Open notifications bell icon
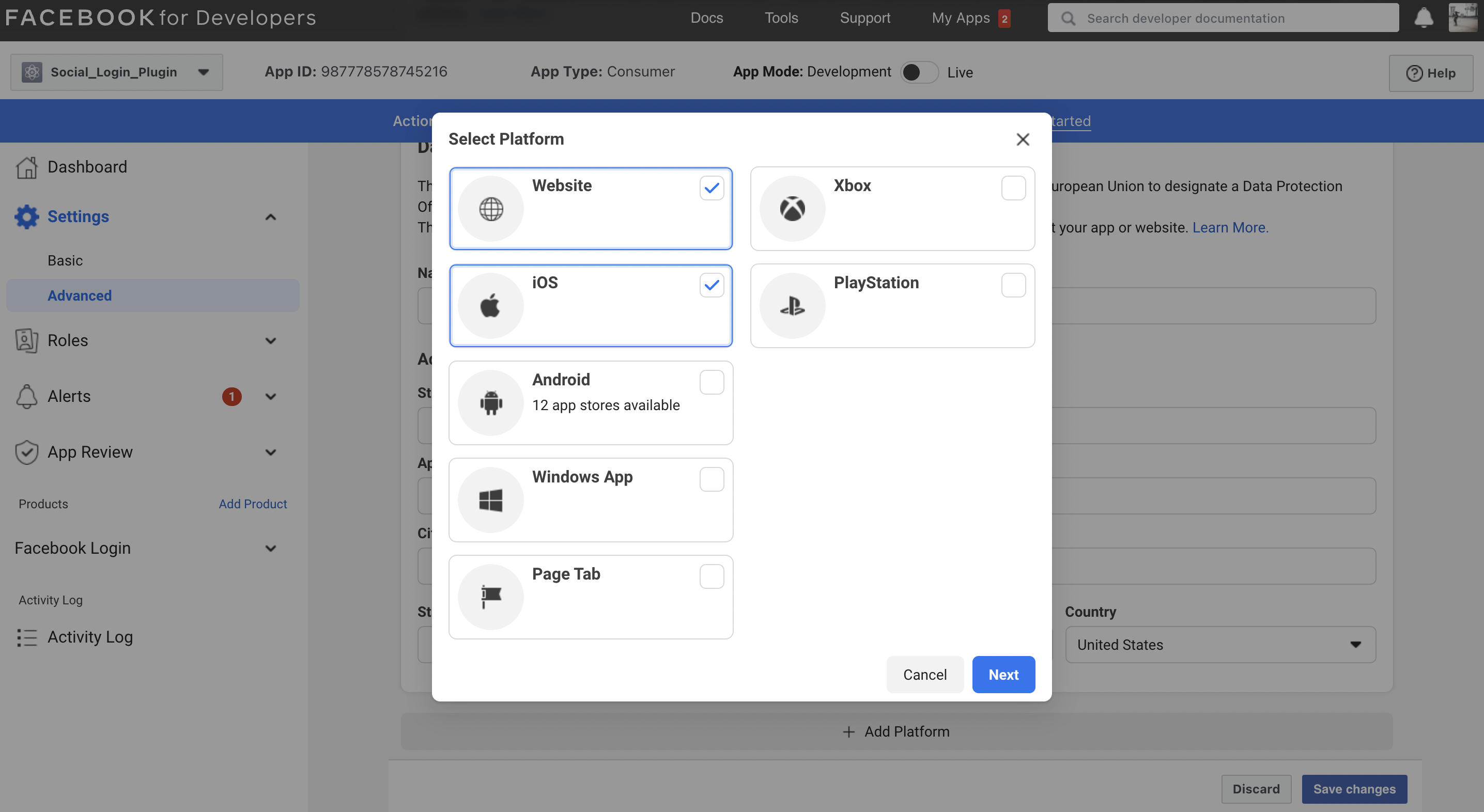Viewport: 1484px width, 812px height. click(1424, 18)
